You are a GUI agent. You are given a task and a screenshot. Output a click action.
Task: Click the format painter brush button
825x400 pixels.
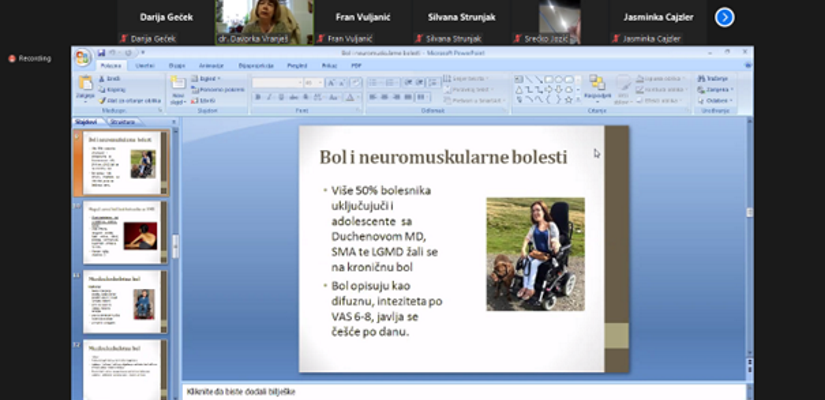click(130, 100)
